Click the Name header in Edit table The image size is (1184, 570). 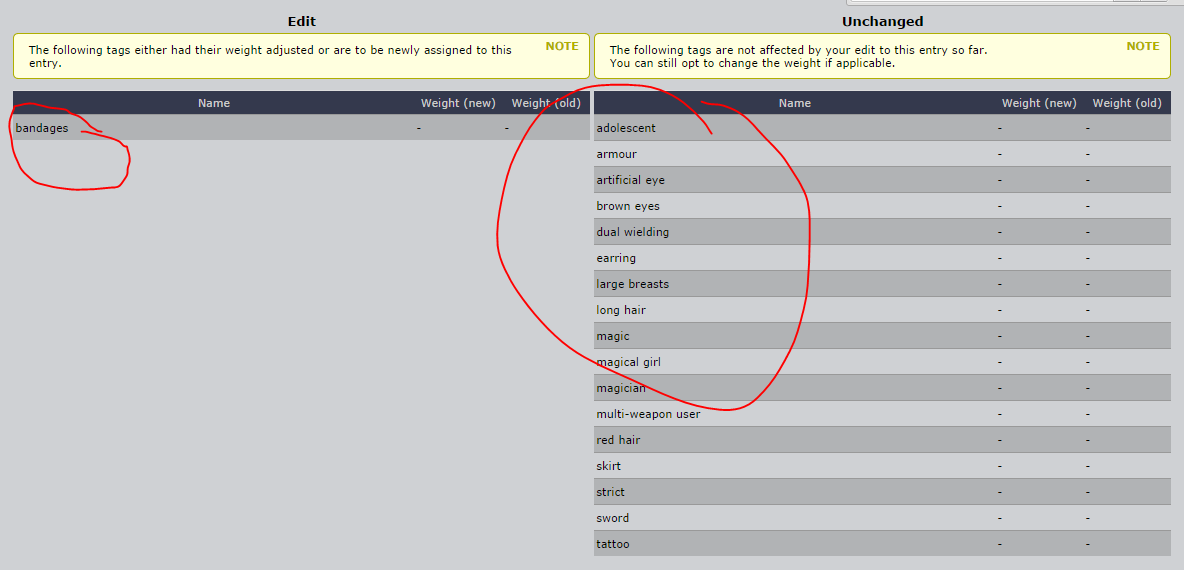[x=214, y=103]
